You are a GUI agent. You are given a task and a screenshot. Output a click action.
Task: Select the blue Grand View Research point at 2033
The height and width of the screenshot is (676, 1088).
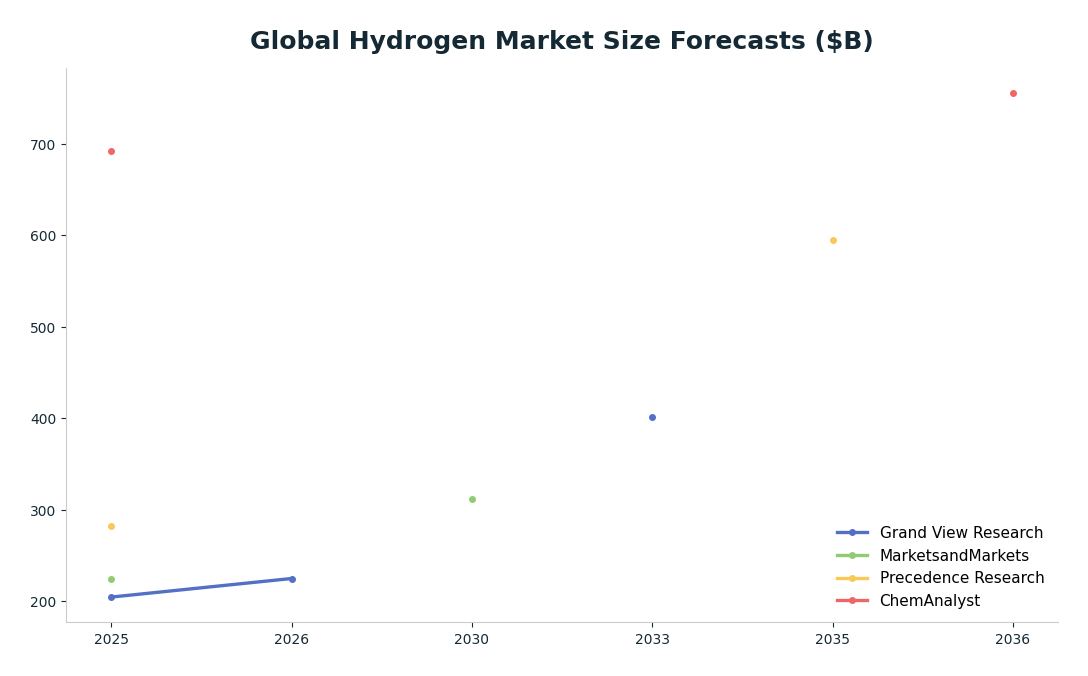tap(652, 418)
